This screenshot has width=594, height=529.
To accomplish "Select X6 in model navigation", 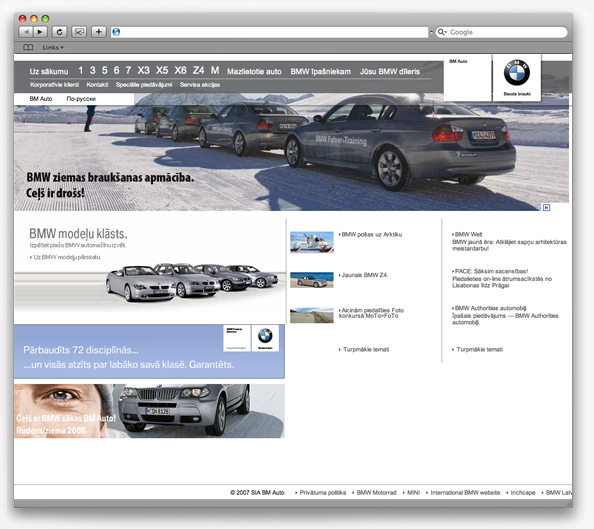I will (x=180, y=70).
